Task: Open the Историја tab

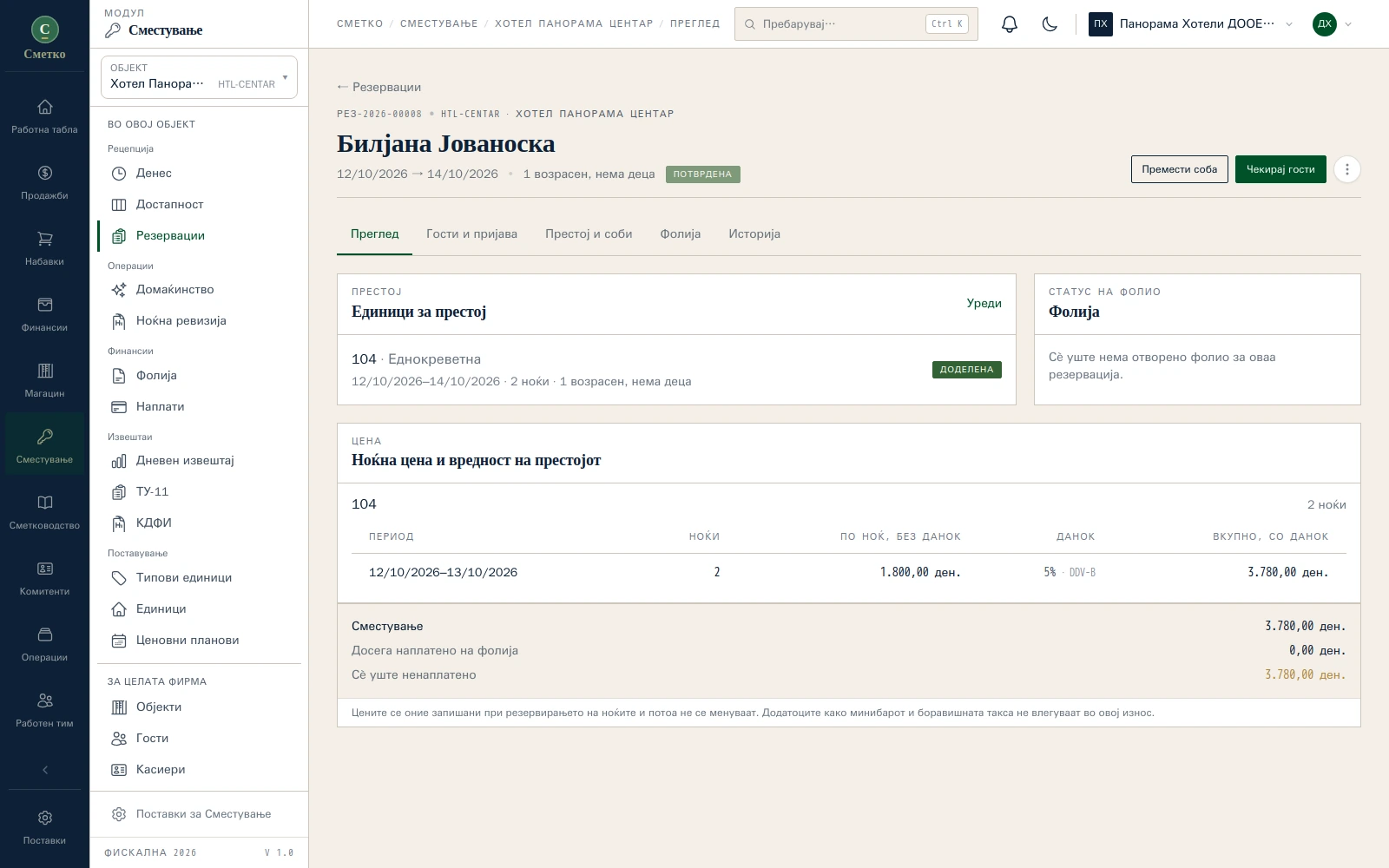Action: point(754,234)
